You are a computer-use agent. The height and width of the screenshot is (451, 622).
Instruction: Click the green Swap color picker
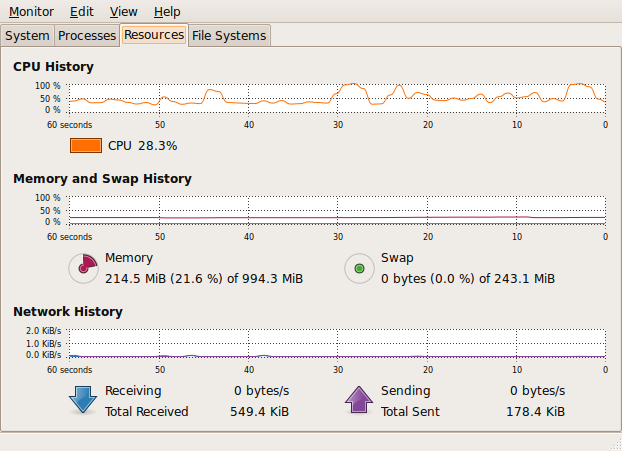pyautogui.click(x=359, y=269)
